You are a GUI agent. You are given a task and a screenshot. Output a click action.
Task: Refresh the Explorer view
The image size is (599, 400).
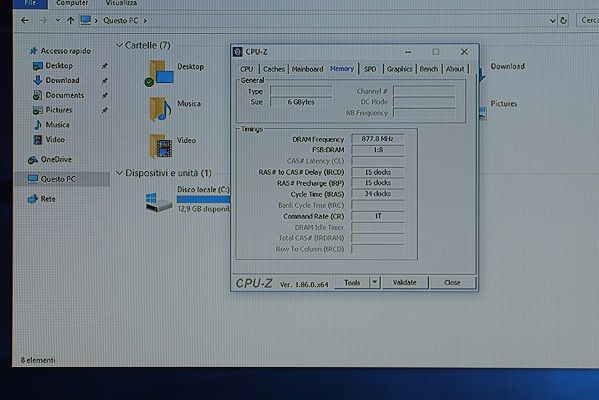point(563,21)
